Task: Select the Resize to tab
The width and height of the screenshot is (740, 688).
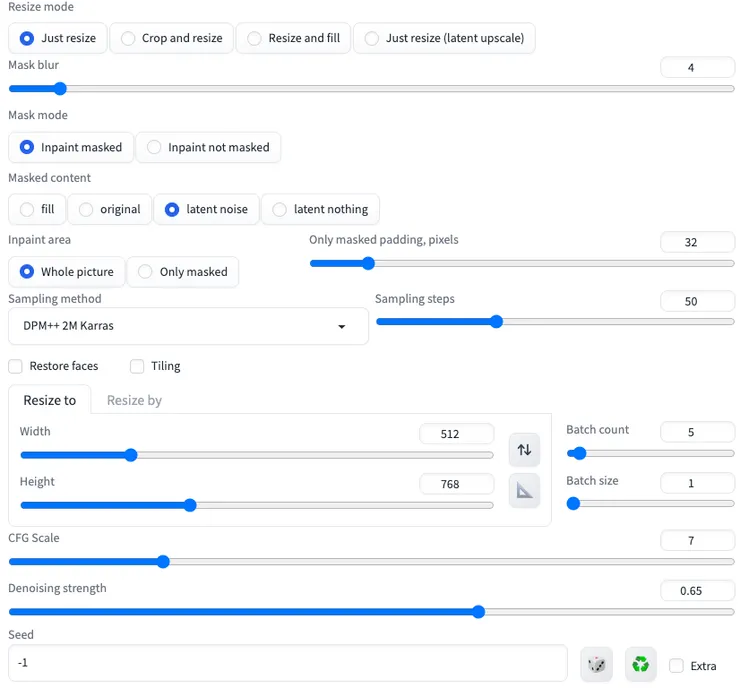Action: [50, 400]
